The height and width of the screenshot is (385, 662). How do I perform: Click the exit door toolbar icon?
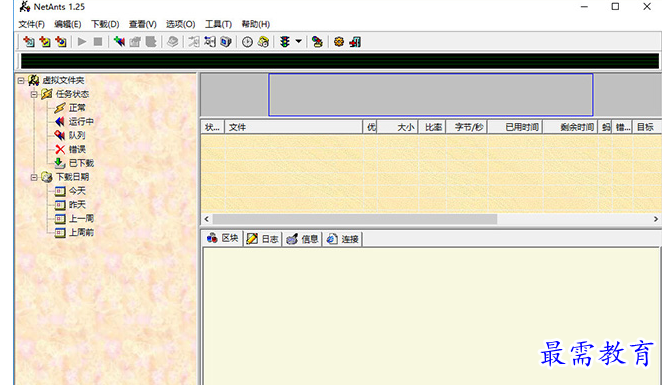click(x=355, y=42)
